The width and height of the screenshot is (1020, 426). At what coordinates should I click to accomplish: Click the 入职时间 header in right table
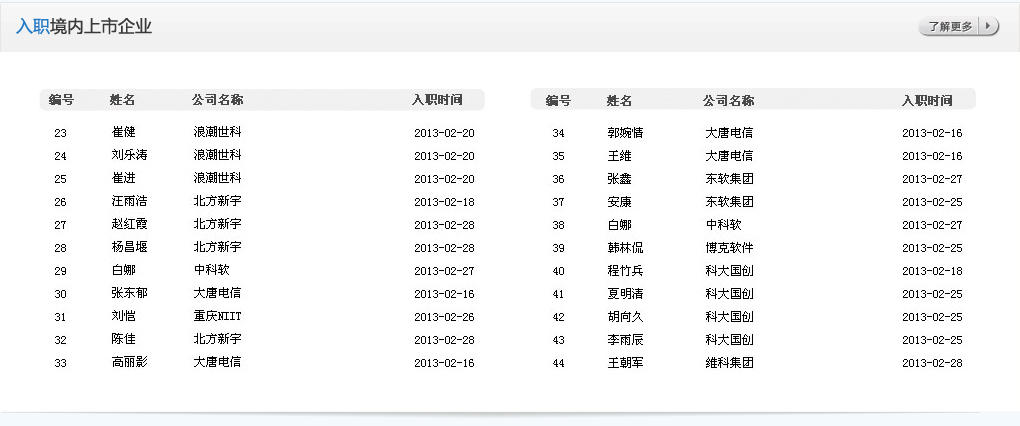coord(926,100)
